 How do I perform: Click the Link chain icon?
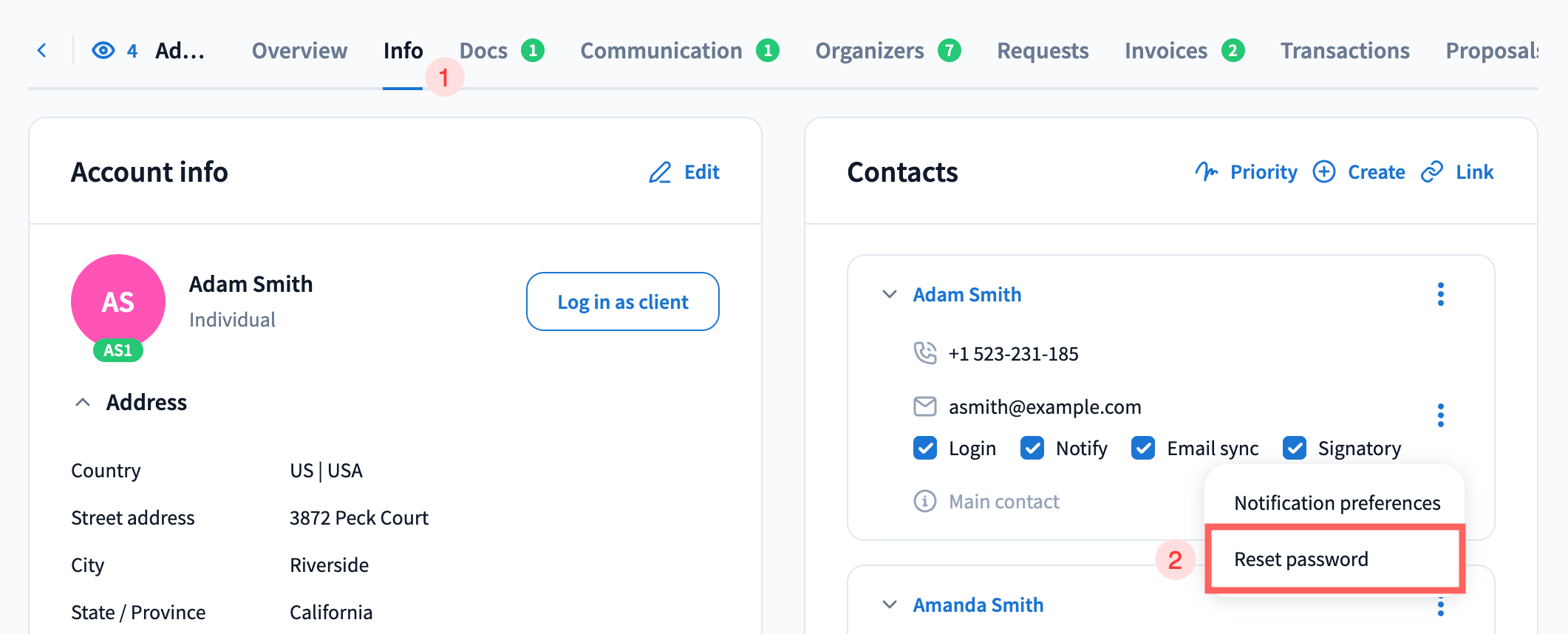(x=1432, y=172)
